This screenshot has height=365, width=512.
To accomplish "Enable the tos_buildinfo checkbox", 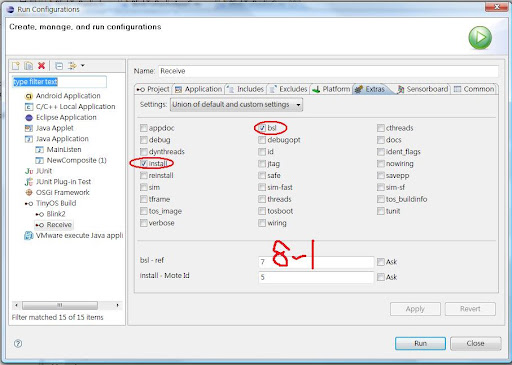I will (381, 199).
